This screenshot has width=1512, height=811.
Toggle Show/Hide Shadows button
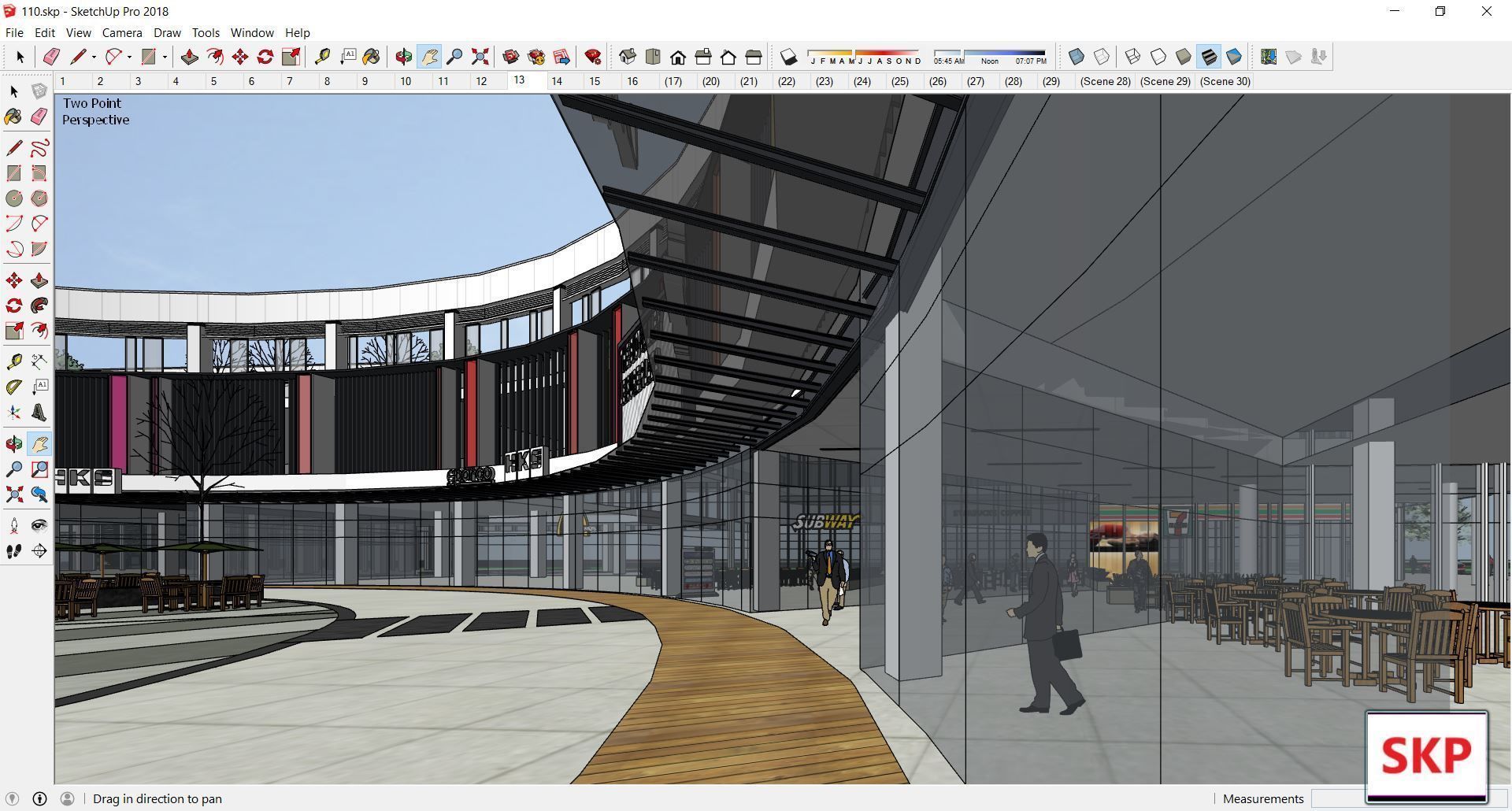[x=788, y=57]
